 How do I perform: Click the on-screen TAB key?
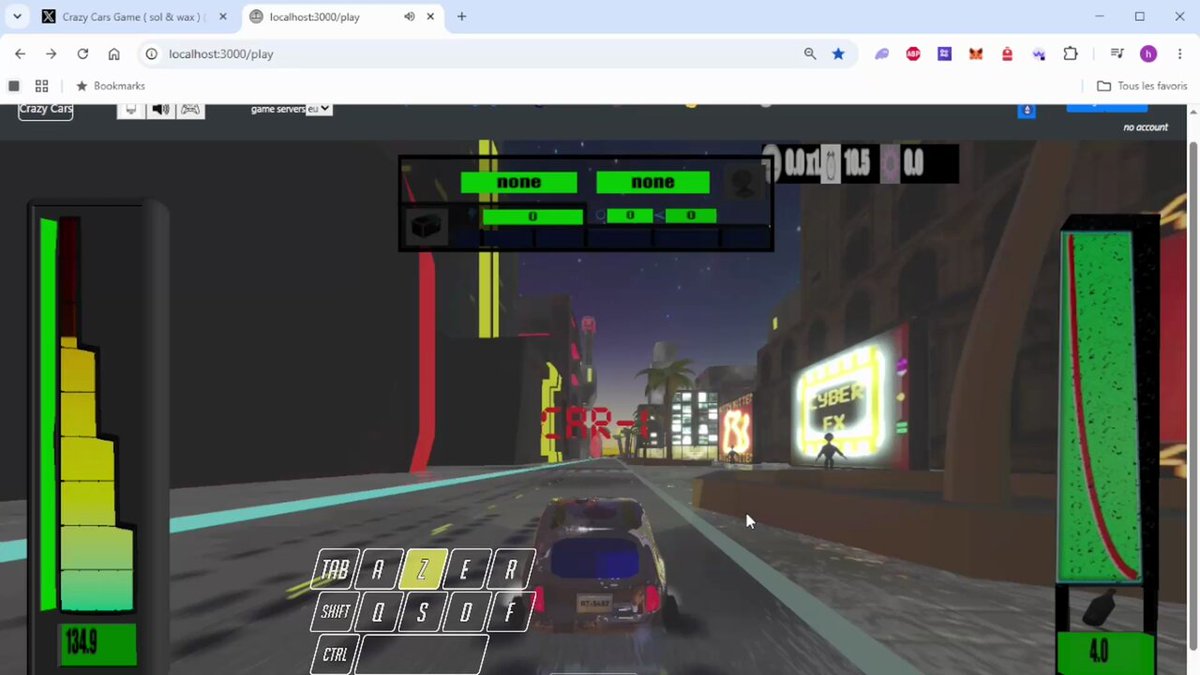[335, 570]
